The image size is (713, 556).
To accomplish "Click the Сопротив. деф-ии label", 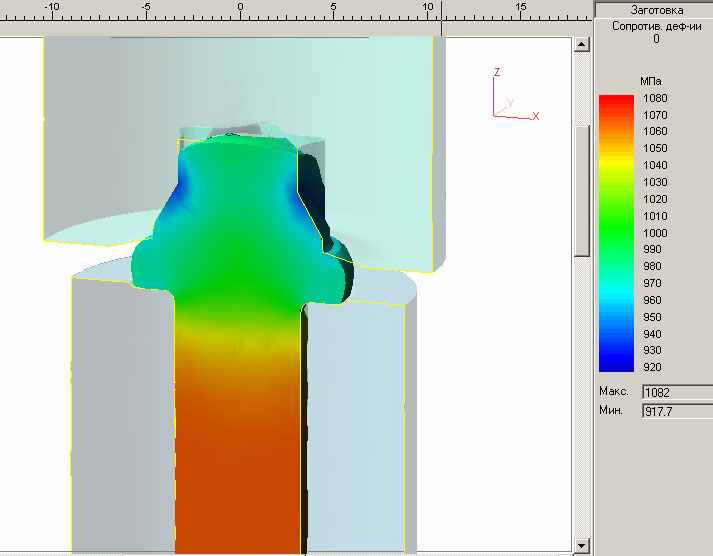I will click(656, 26).
